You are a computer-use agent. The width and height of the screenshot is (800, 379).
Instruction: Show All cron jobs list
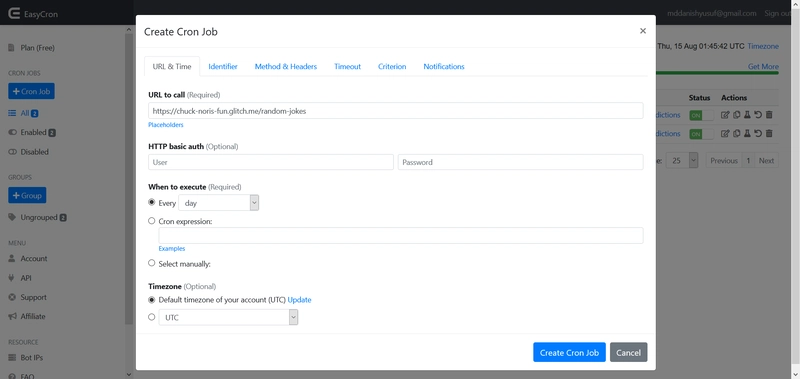(x=23, y=113)
